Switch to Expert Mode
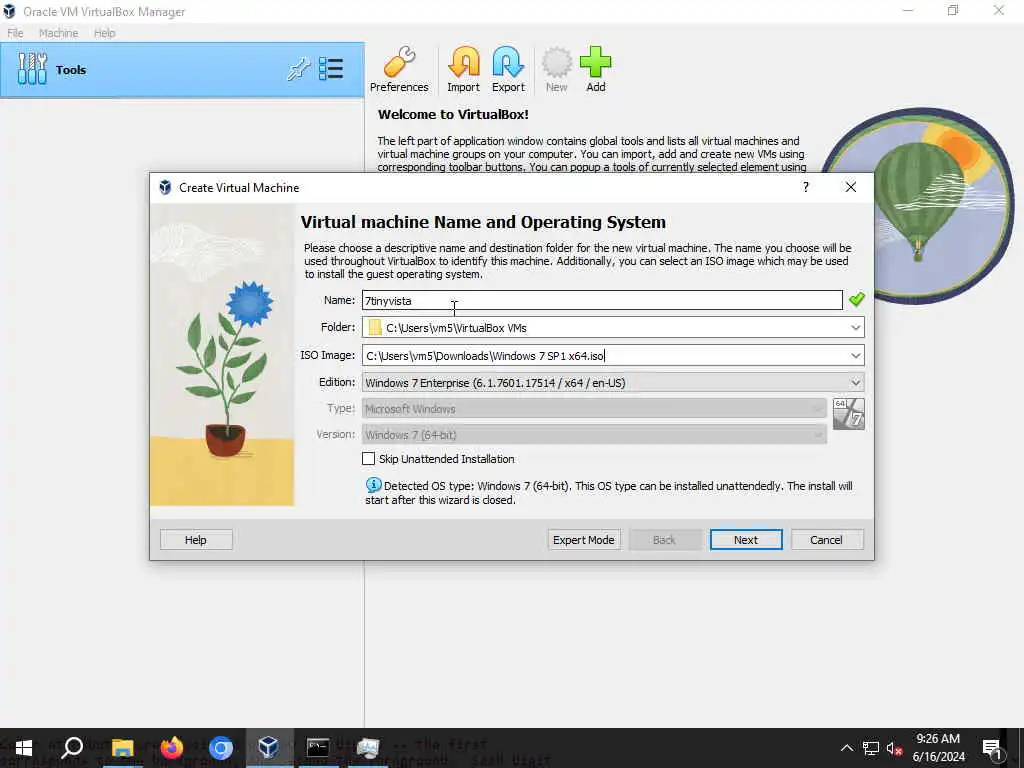Screen dimensions: 1024x768 tap(584, 539)
